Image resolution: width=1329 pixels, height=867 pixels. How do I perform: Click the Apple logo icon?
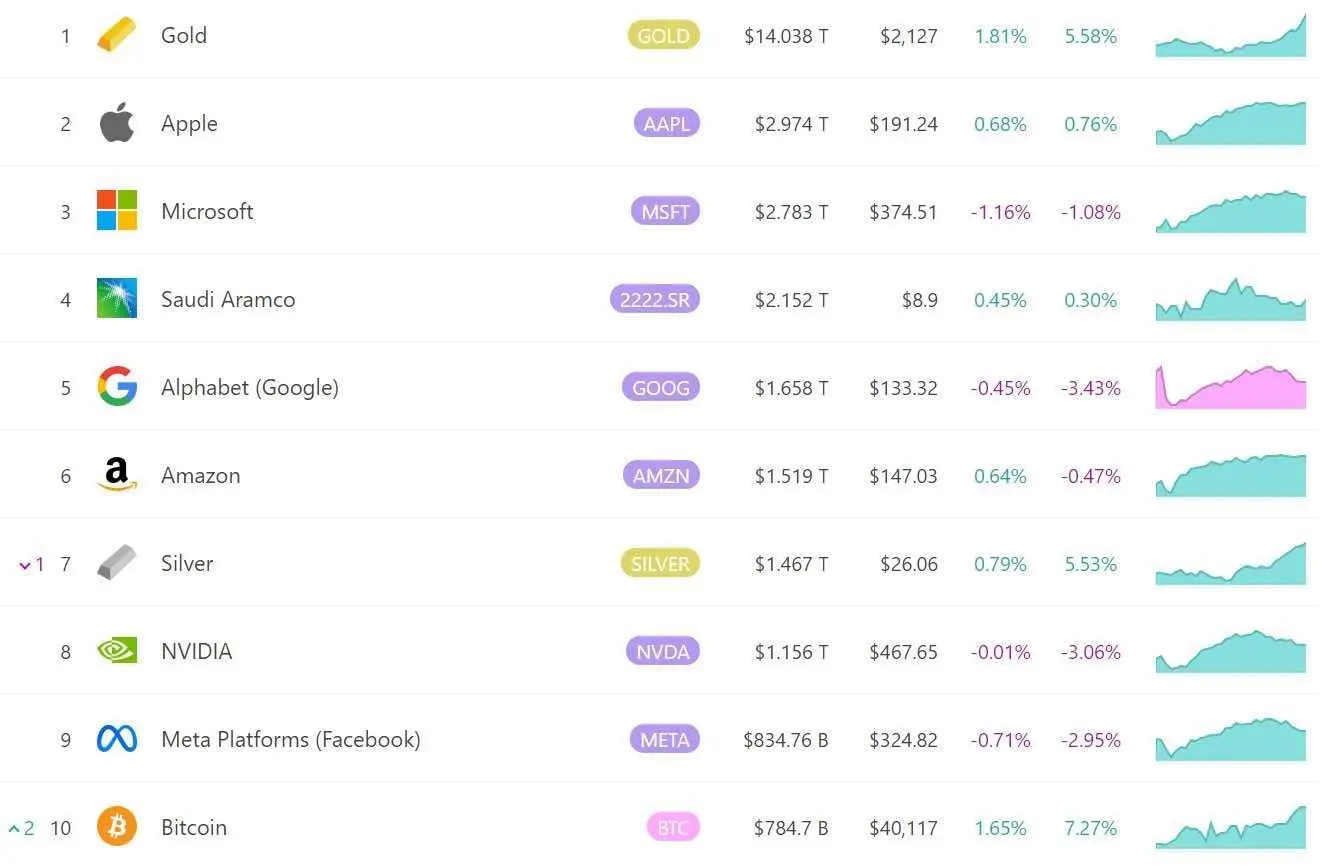pyautogui.click(x=116, y=123)
